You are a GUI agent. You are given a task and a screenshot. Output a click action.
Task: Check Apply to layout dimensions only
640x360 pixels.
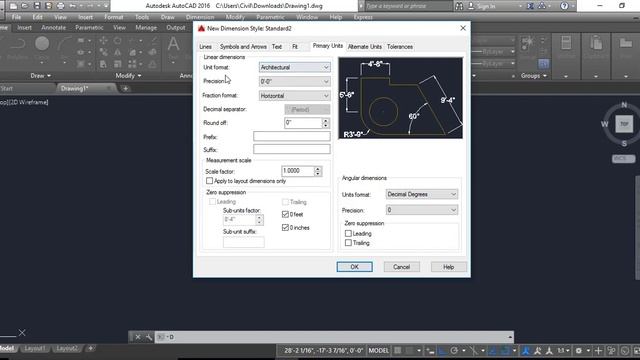pyautogui.click(x=209, y=181)
